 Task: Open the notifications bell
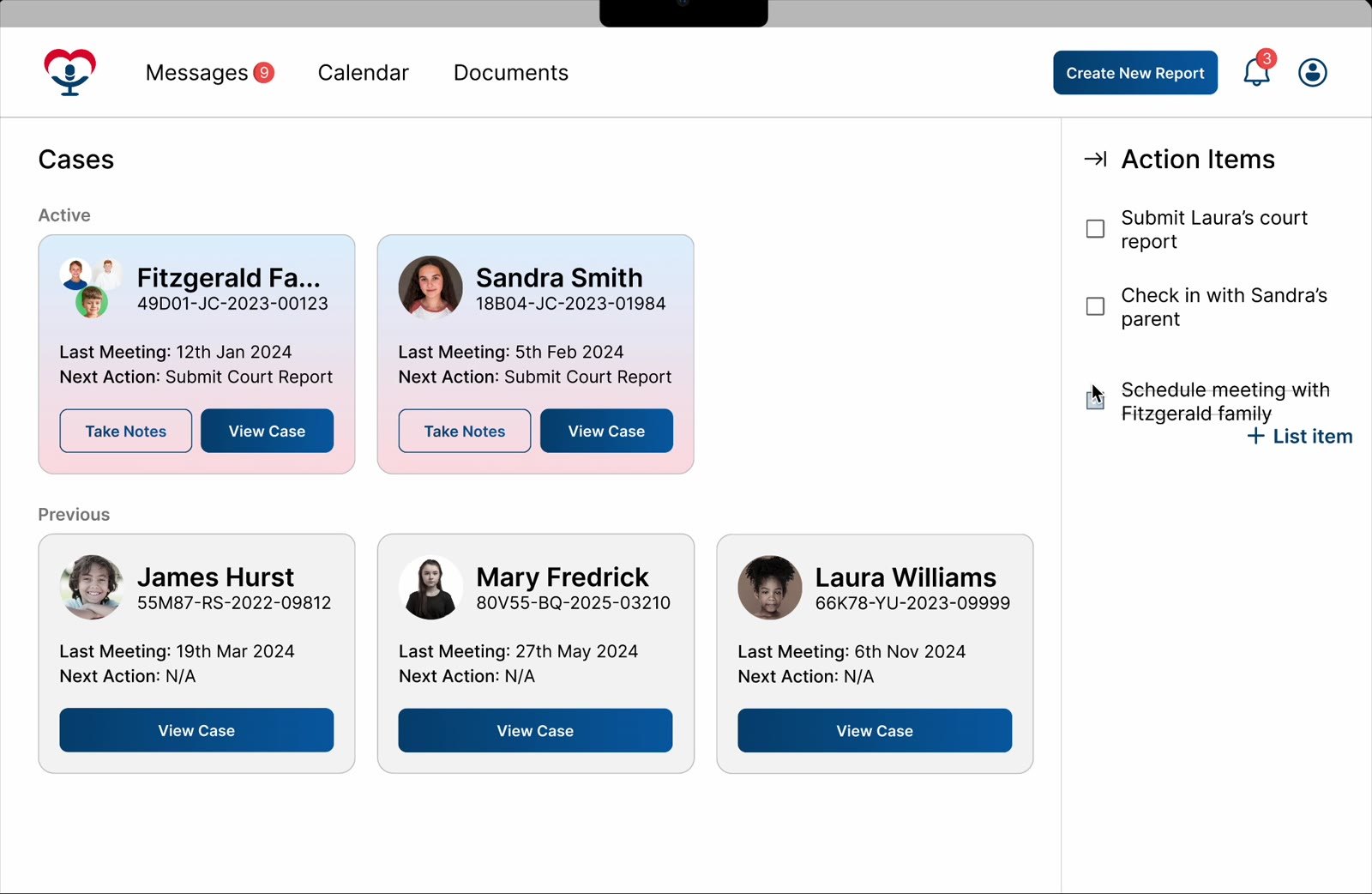(1257, 72)
